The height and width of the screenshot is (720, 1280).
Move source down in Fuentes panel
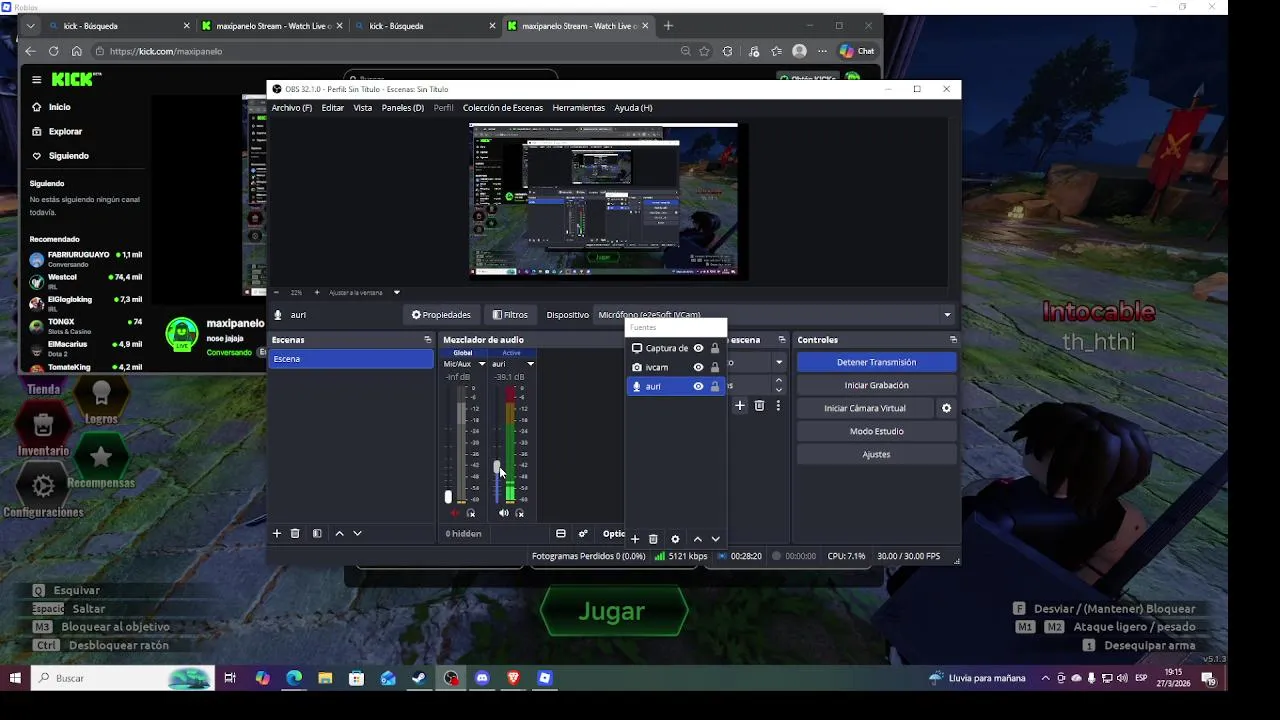click(715, 539)
